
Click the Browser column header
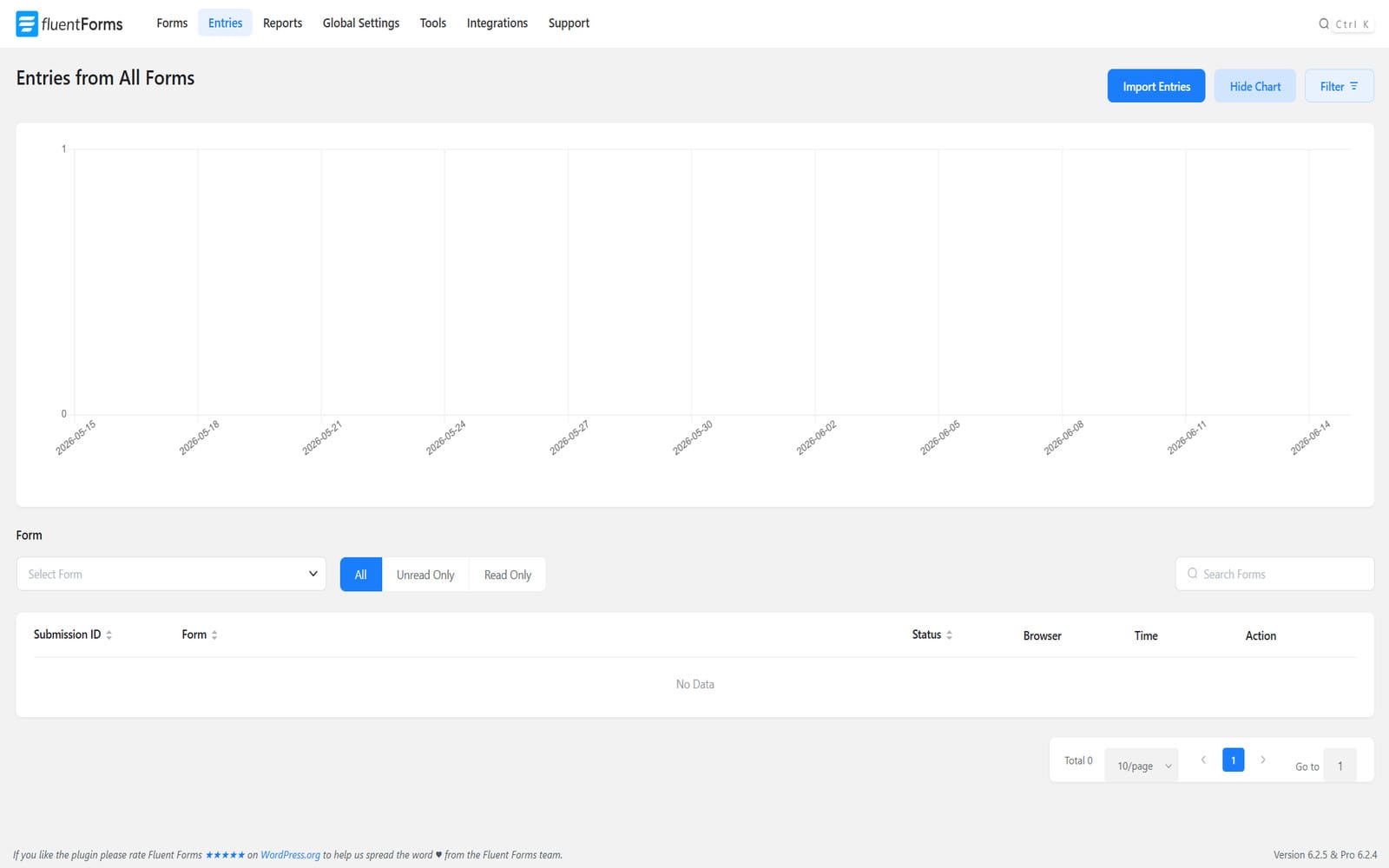click(x=1042, y=635)
